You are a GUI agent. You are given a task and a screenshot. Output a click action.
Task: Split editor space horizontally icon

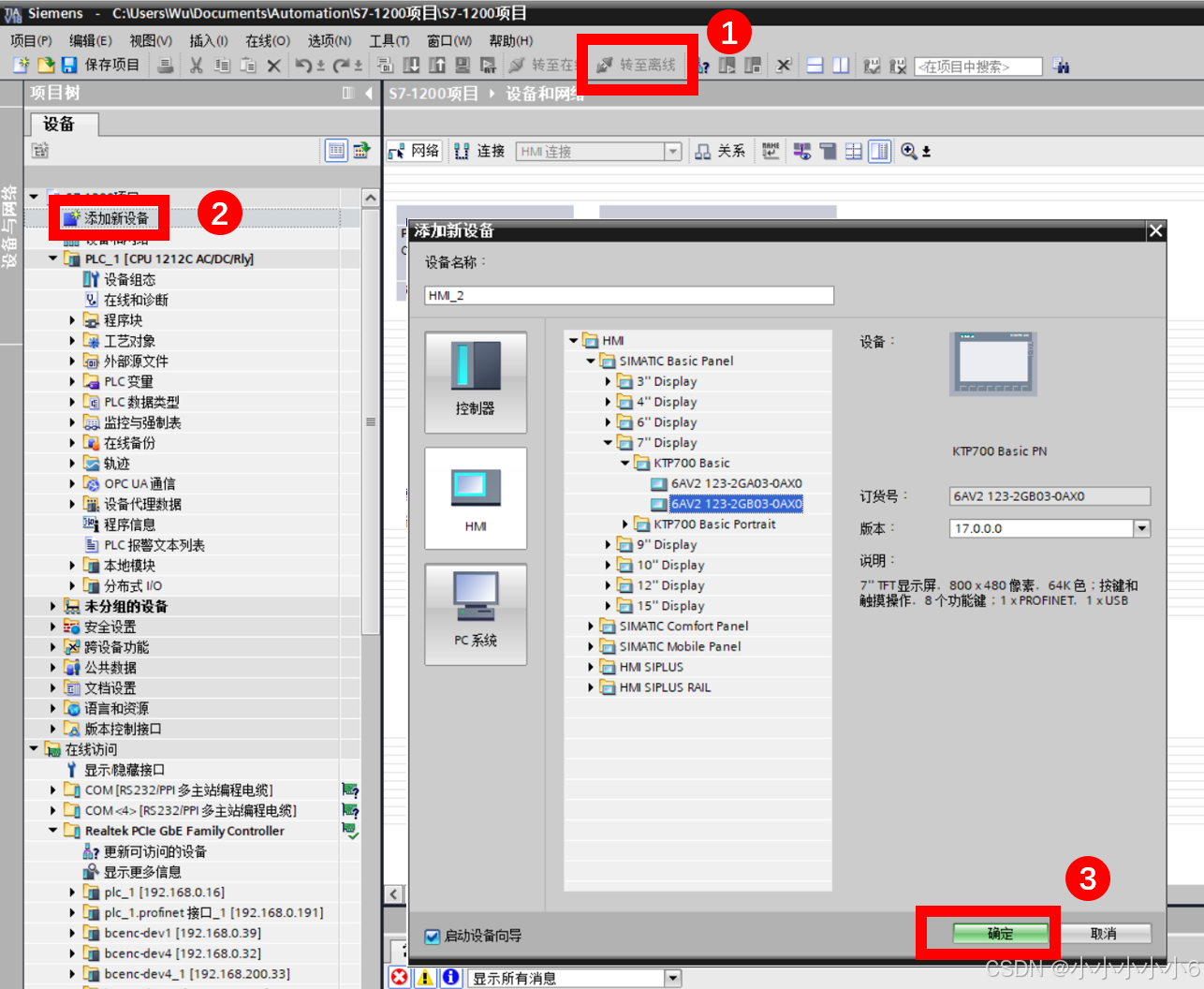click(x=815, y=66)
